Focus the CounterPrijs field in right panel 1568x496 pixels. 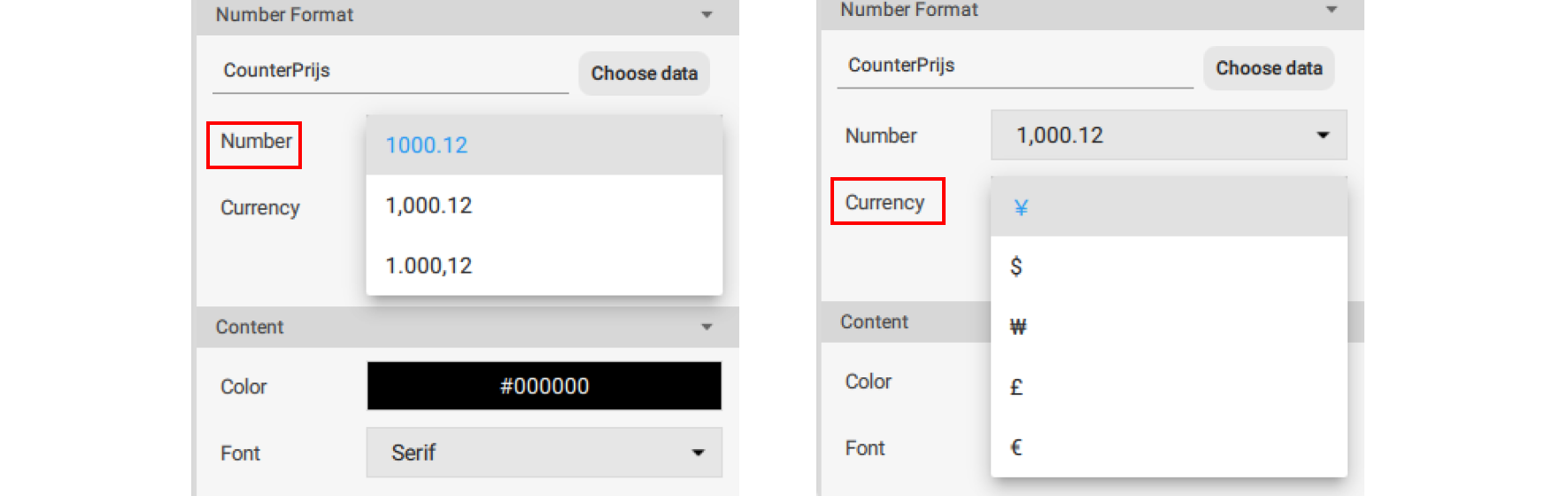pyautogui.click(x=1015, y=66)
